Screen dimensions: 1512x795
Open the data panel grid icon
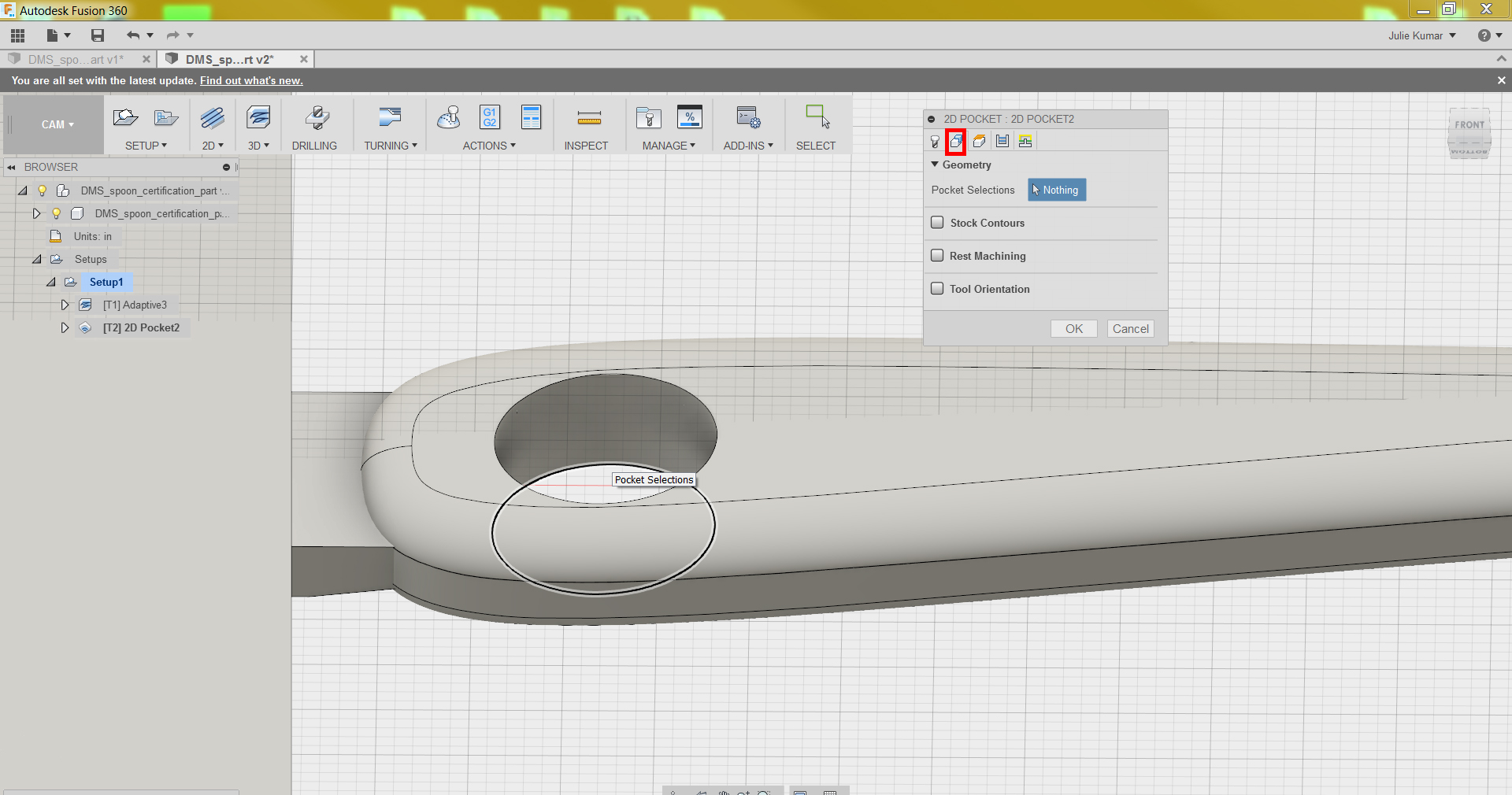pos(17,35)
